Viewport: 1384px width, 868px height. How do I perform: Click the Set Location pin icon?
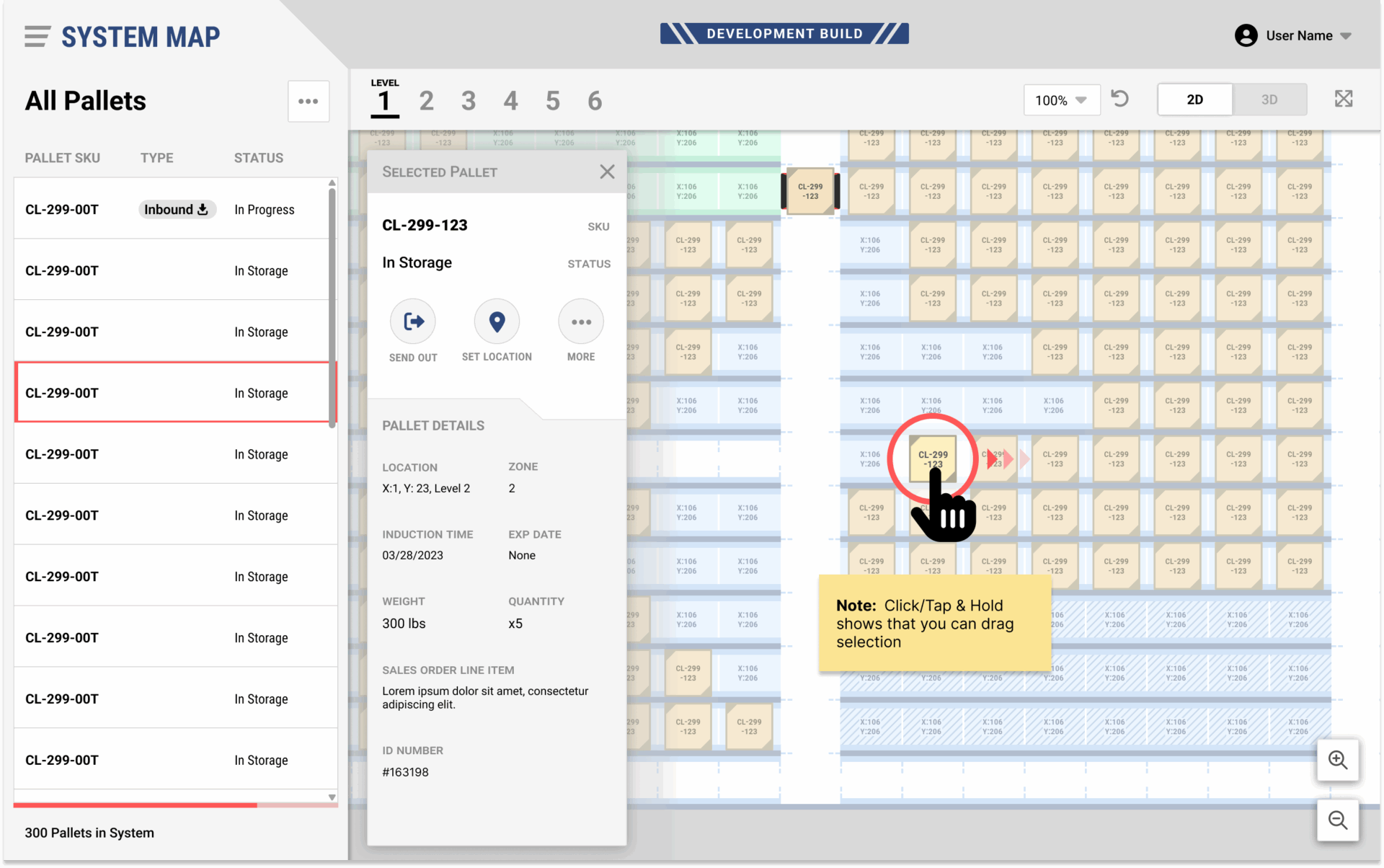point(497,322)
